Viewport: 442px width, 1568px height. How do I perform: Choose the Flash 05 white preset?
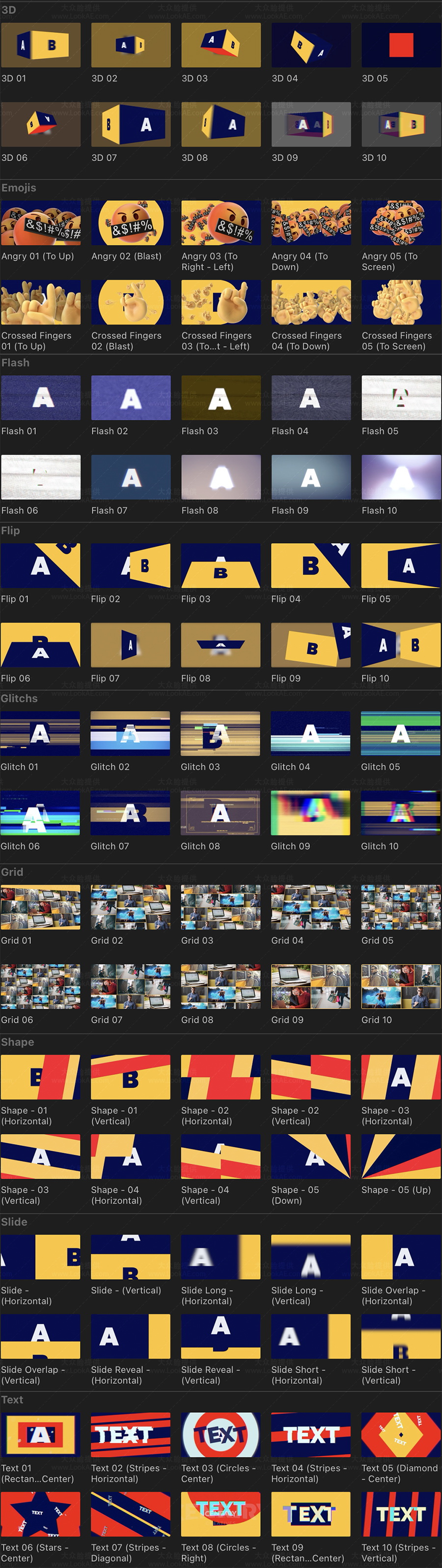click(401, 397)
